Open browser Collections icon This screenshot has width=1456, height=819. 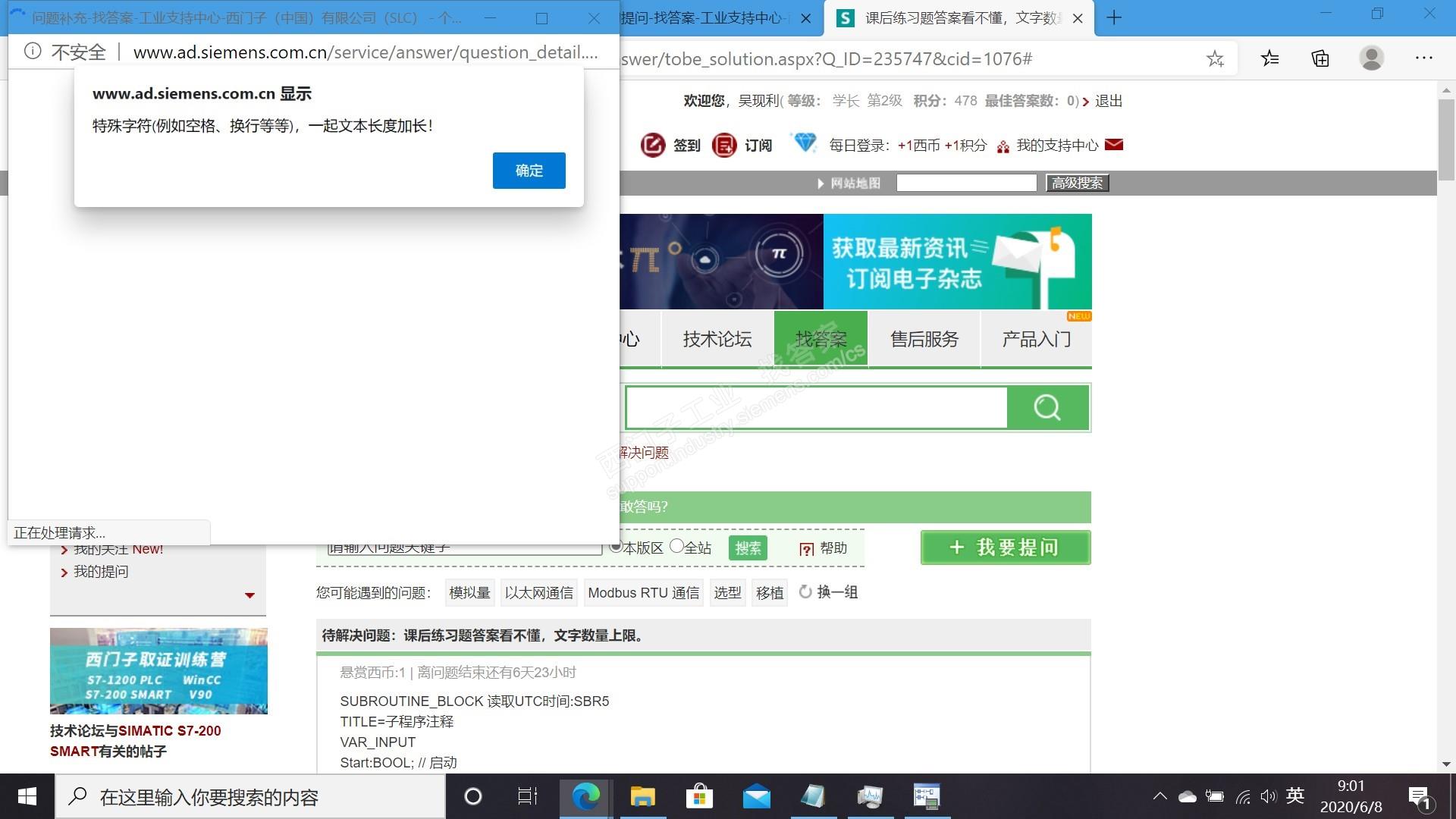click(1320, 58)
